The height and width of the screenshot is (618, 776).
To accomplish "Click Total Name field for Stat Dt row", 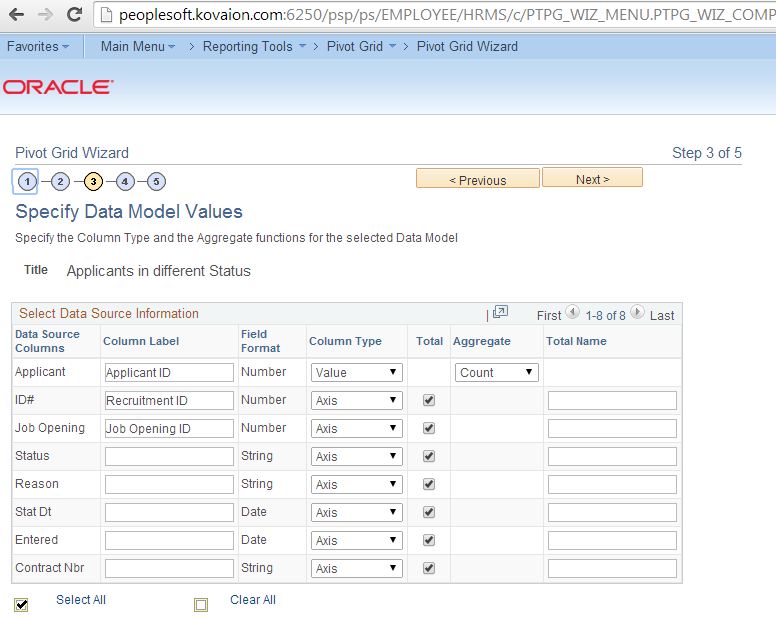I will (612, 513).
